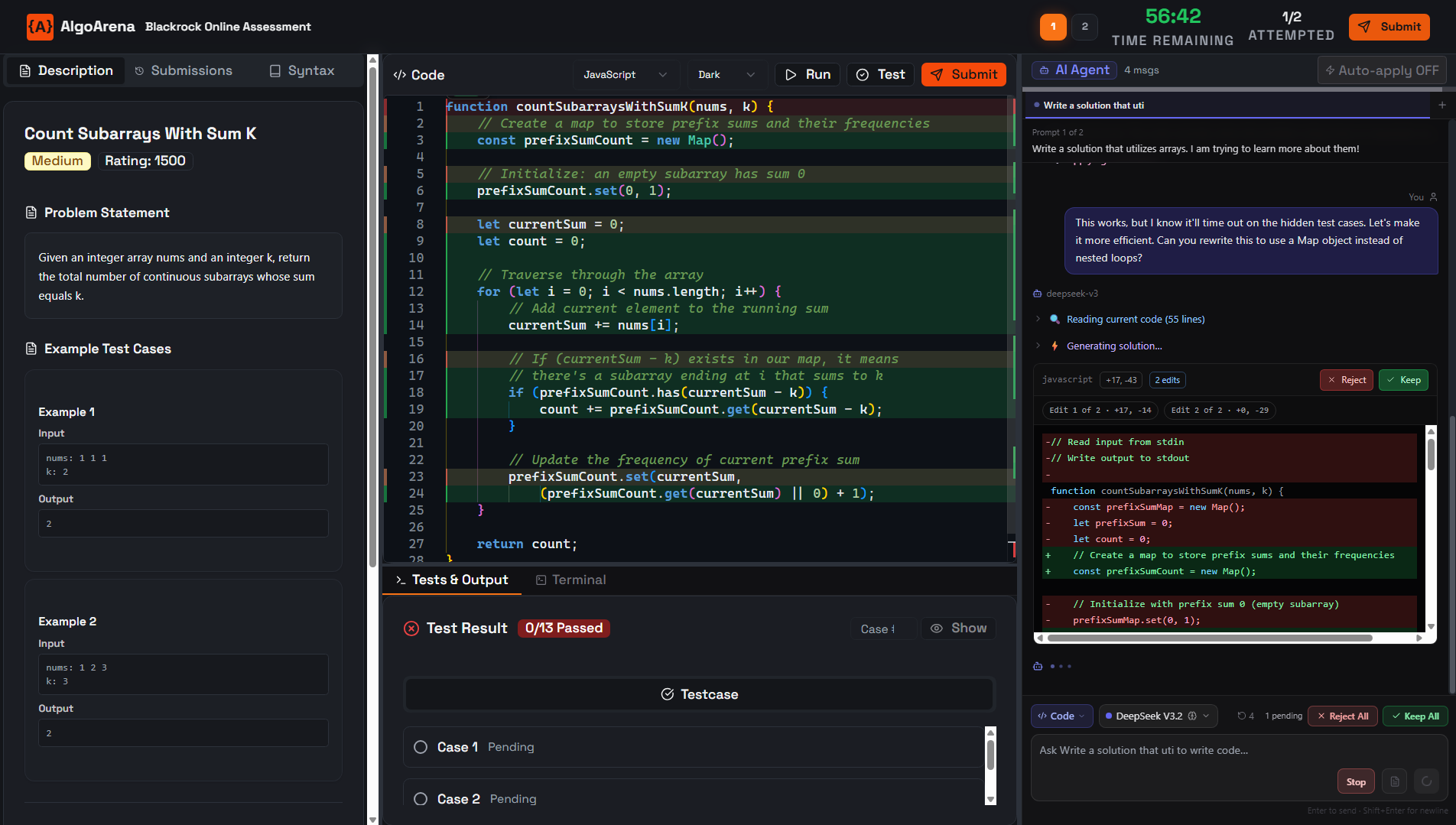Click Keep All to accept edits

point(1415,716)
